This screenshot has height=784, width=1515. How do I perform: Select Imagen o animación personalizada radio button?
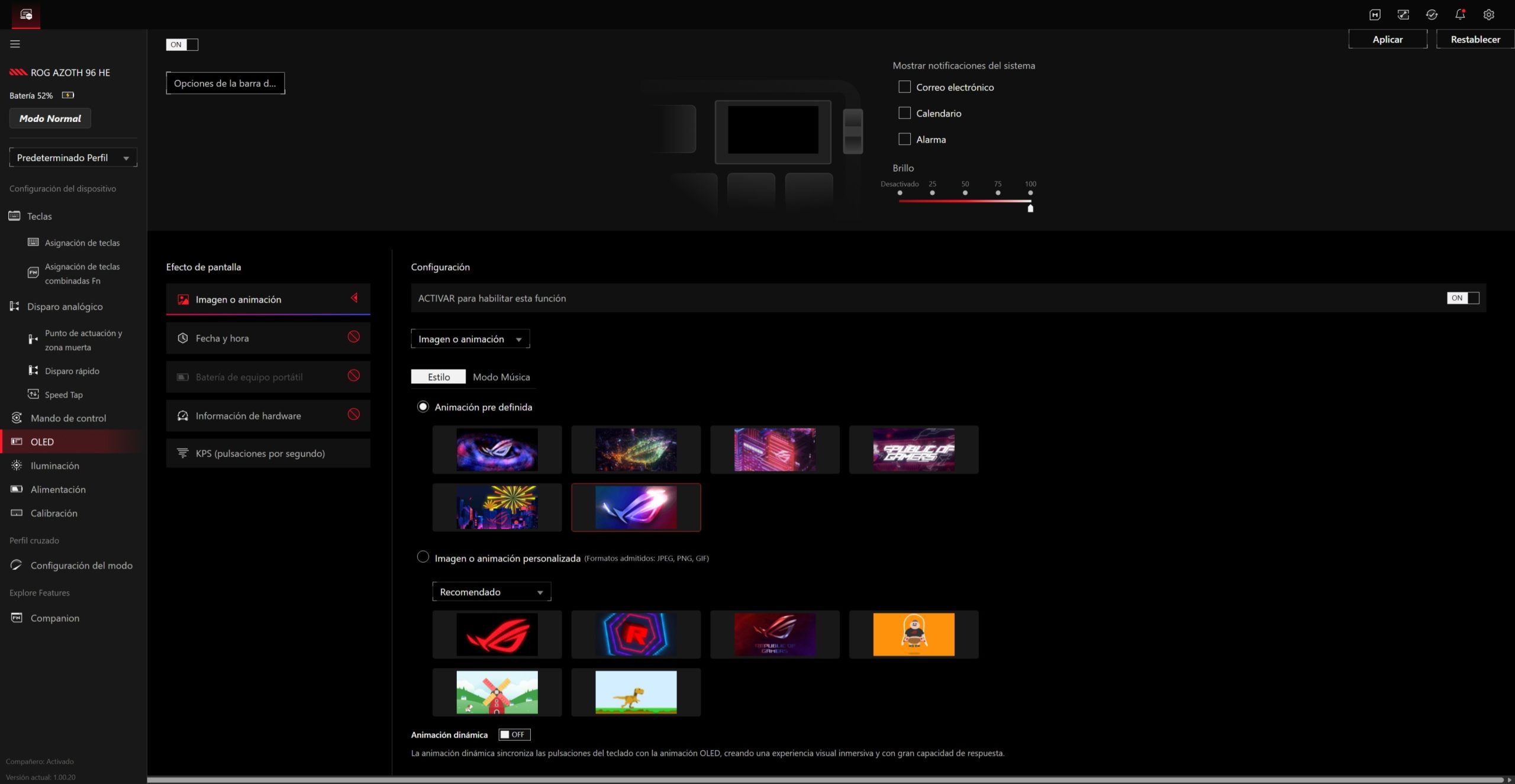[x=423, y=557]
